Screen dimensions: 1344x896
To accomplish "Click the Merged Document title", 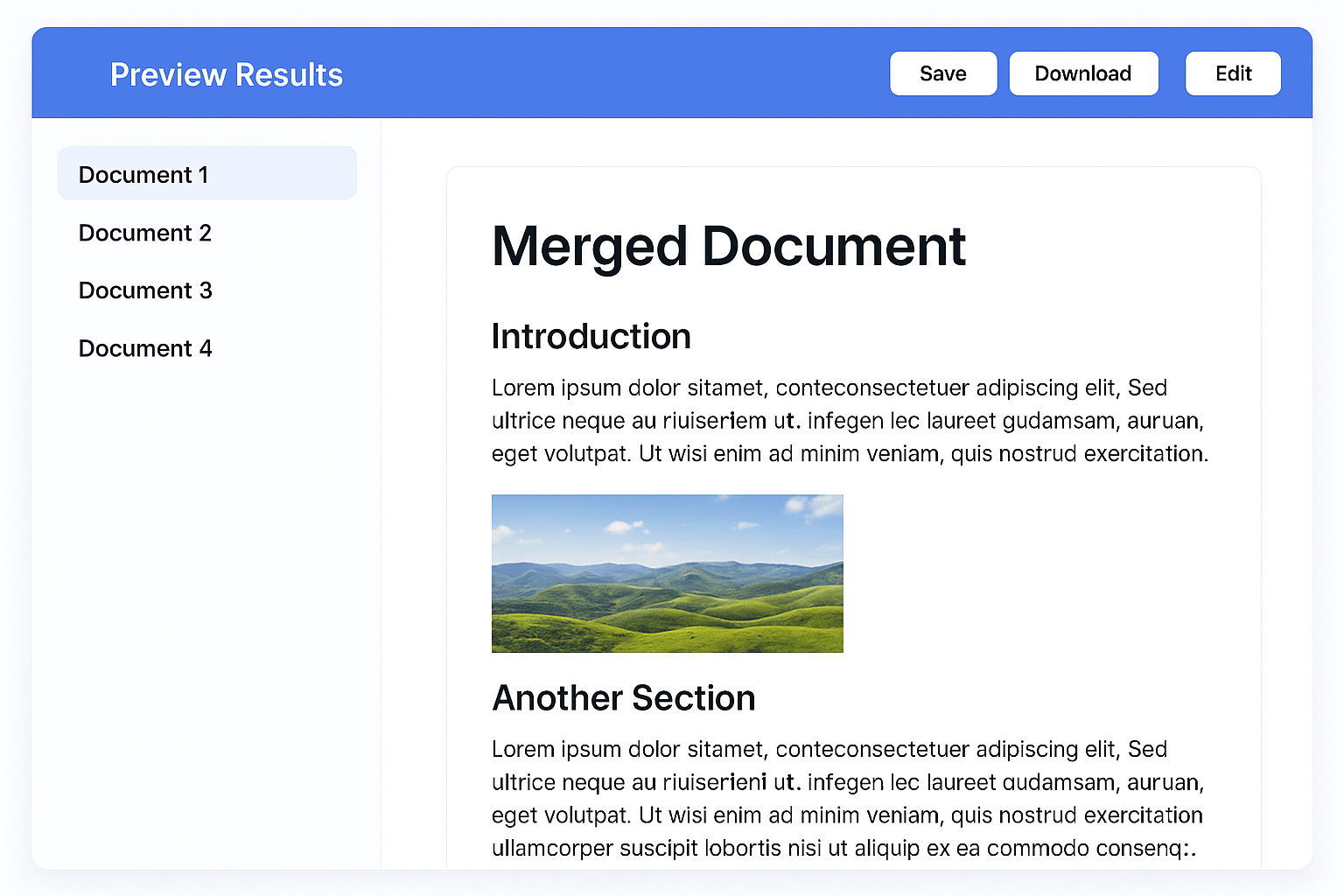I will point(729,248).
